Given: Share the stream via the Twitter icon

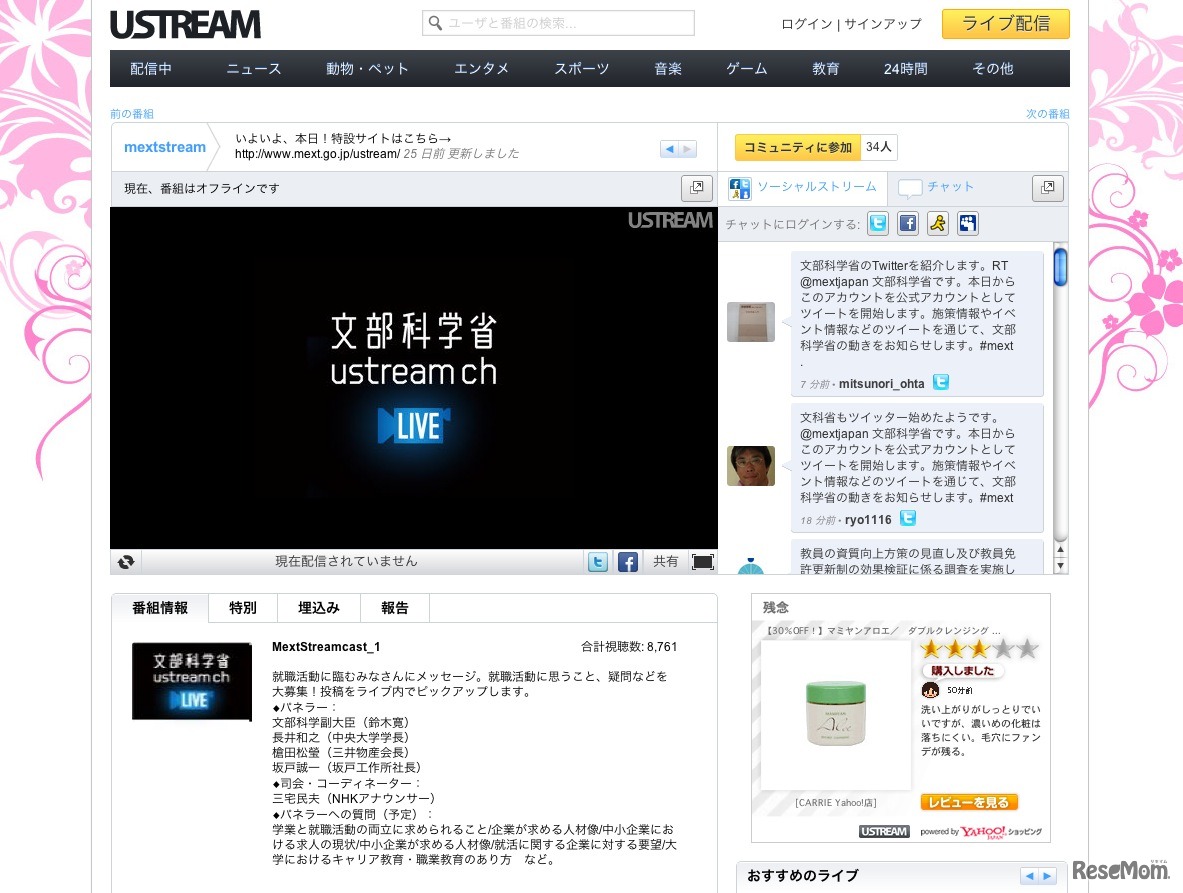Looking at the screenshot, I should click(597, 562).
